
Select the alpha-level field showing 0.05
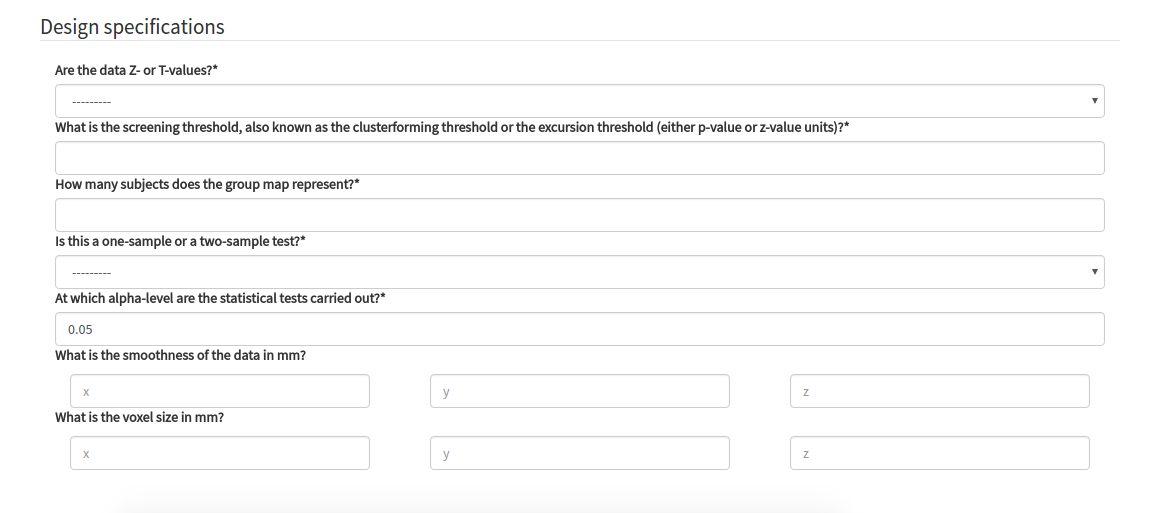(x=579, y=329)
